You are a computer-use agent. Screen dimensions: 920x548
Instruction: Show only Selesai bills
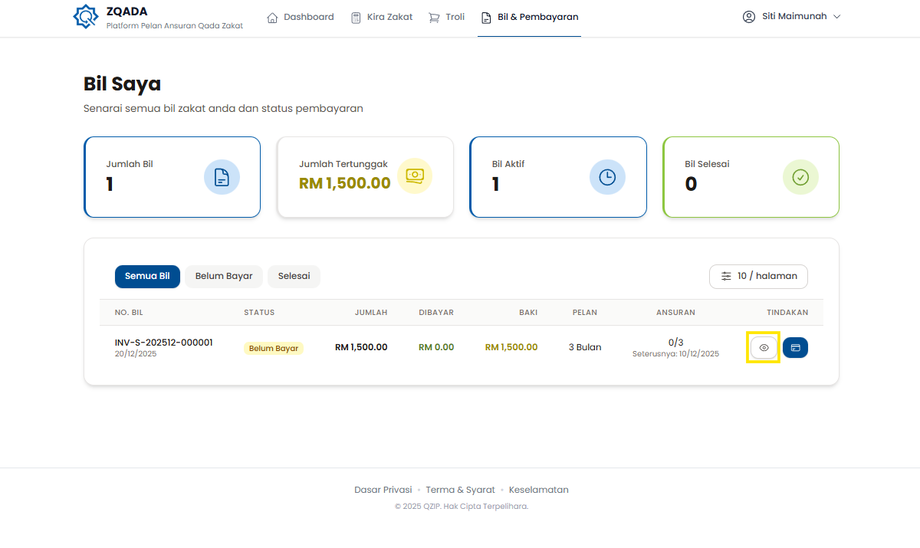tap(294, 276)
